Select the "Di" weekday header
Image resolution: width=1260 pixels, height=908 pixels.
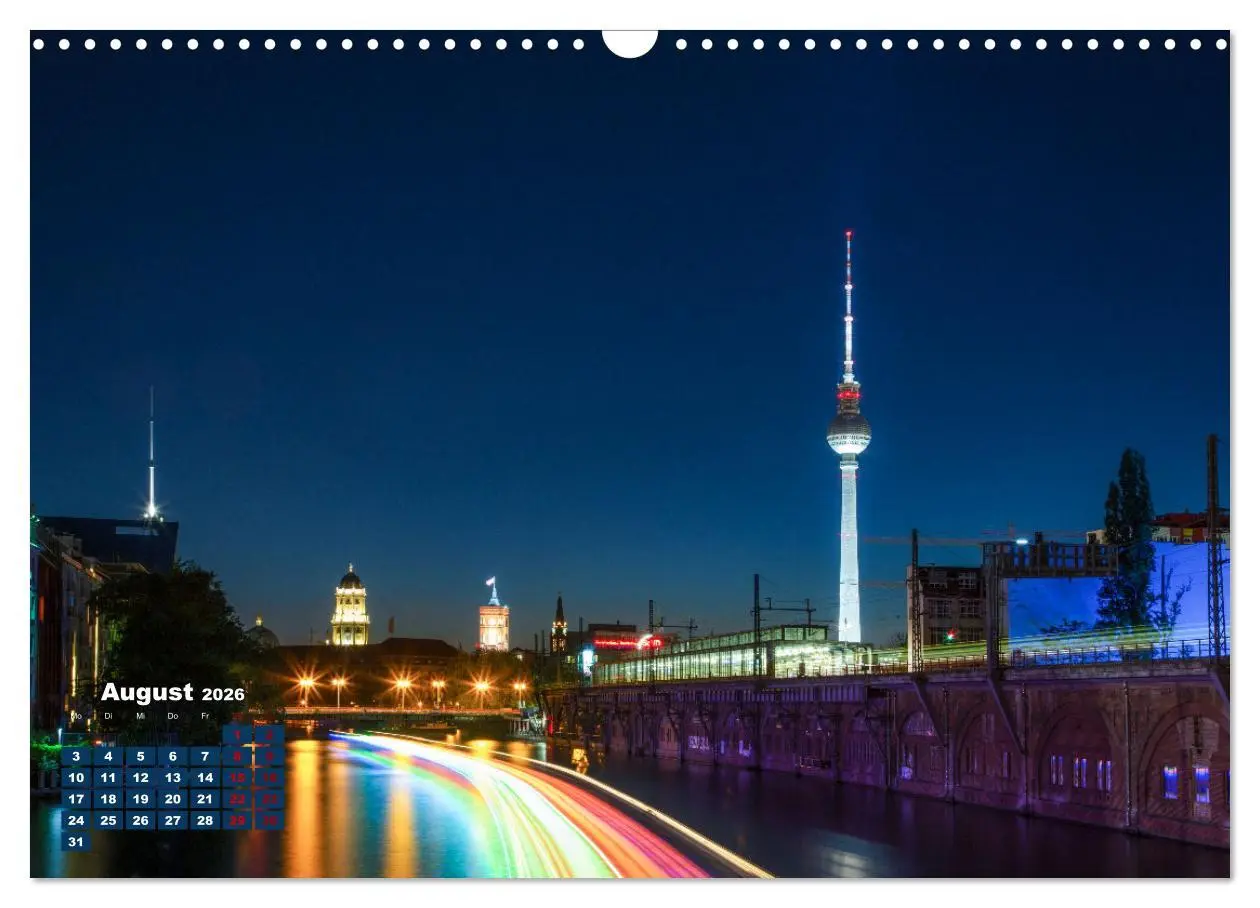(x=108, y=716)
